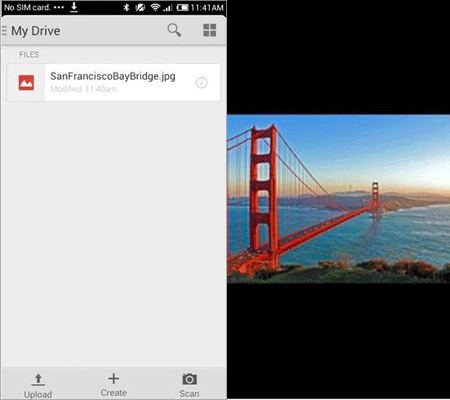Open the navigation drawer hamburger menu
Screen dimensions: 450x400
click(x=4, y=31)
